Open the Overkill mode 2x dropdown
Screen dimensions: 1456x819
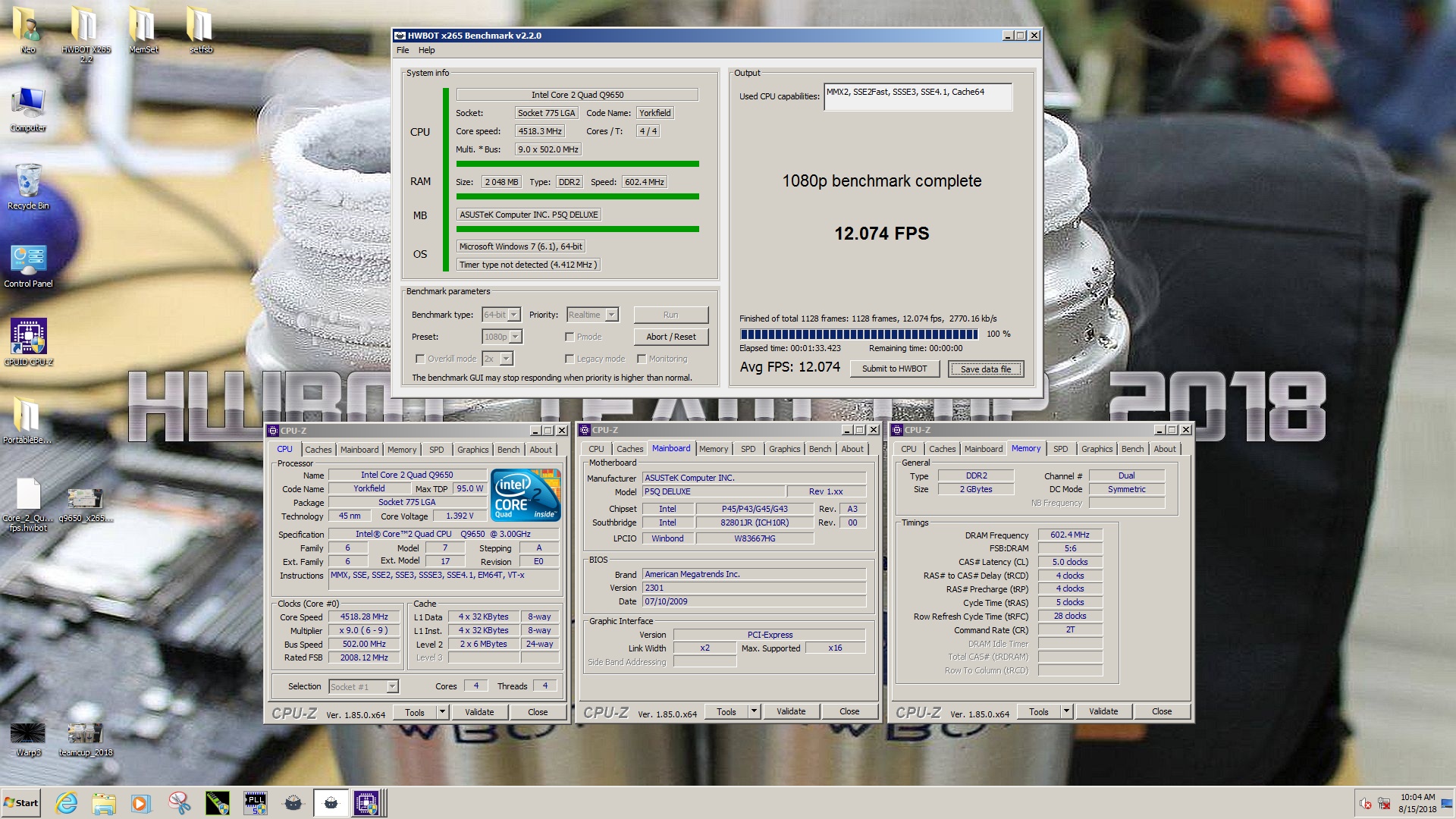point(498,359)
